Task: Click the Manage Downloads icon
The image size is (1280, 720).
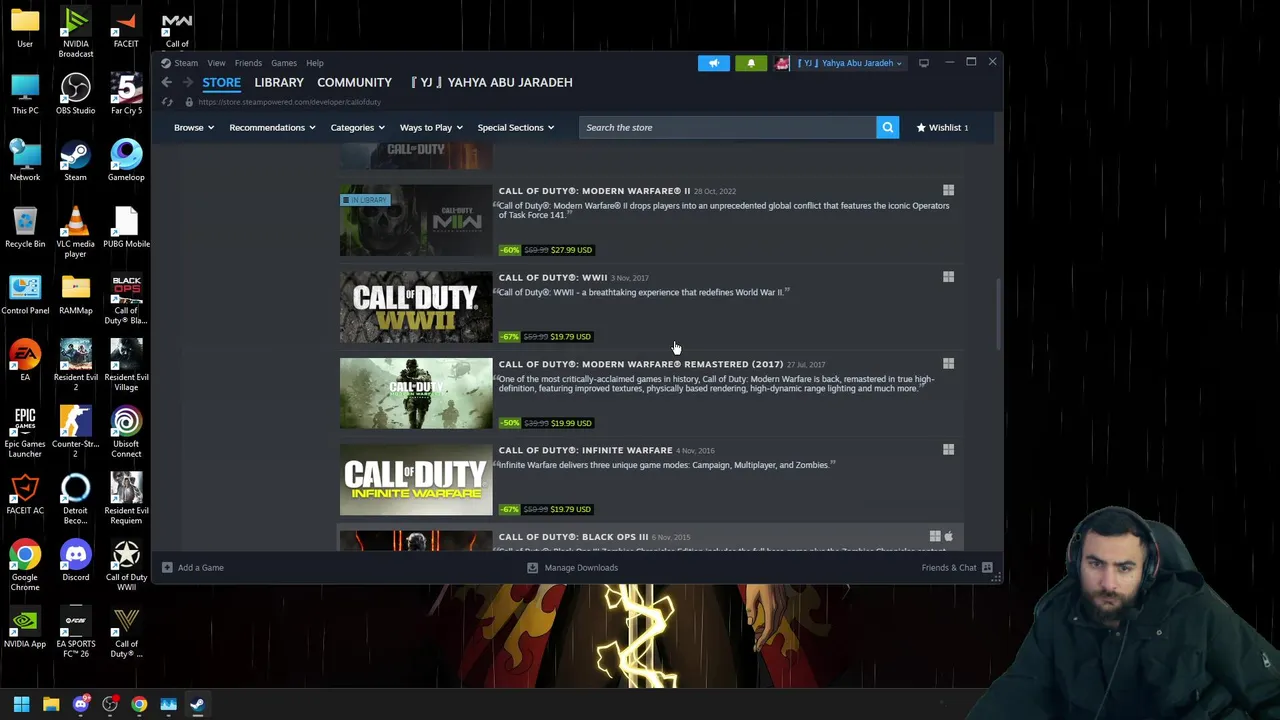Action: [x=533, y=567]
